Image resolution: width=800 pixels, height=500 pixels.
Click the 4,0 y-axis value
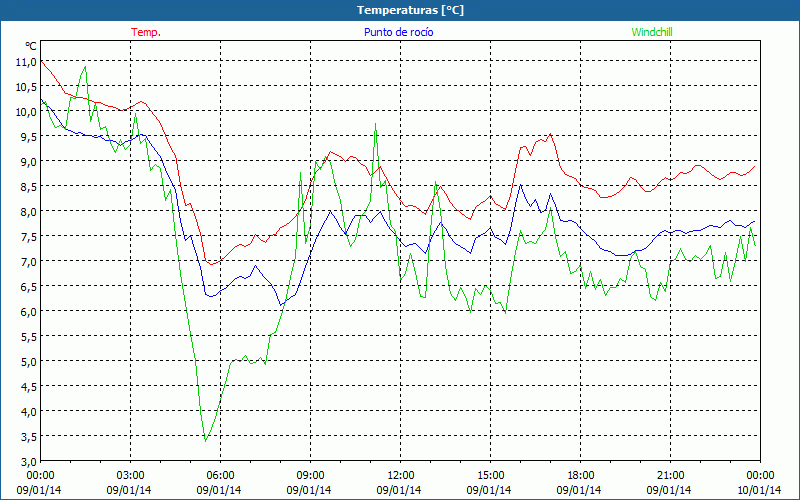coord(28,412)
